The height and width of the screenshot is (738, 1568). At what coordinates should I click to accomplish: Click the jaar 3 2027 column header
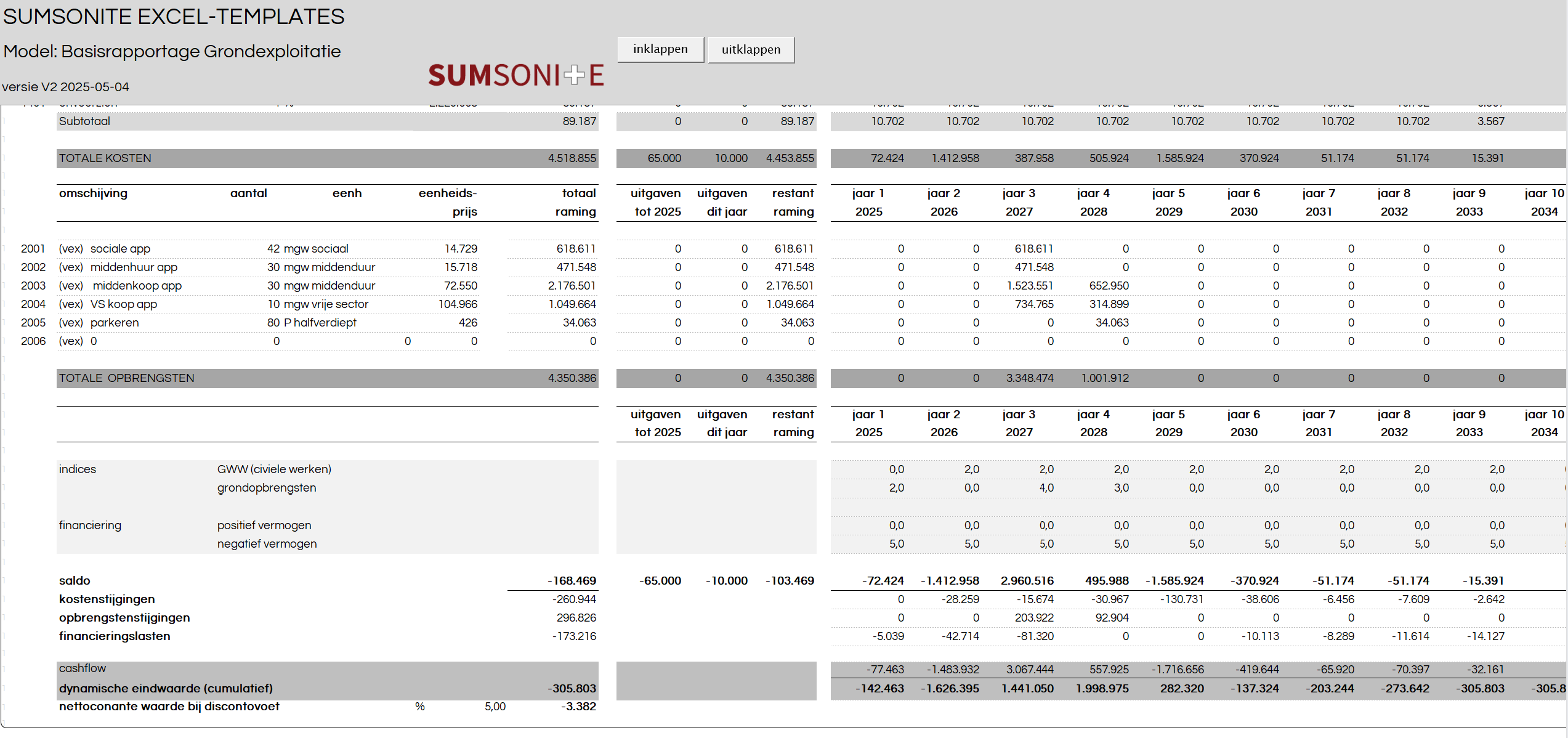(1019, 202)
